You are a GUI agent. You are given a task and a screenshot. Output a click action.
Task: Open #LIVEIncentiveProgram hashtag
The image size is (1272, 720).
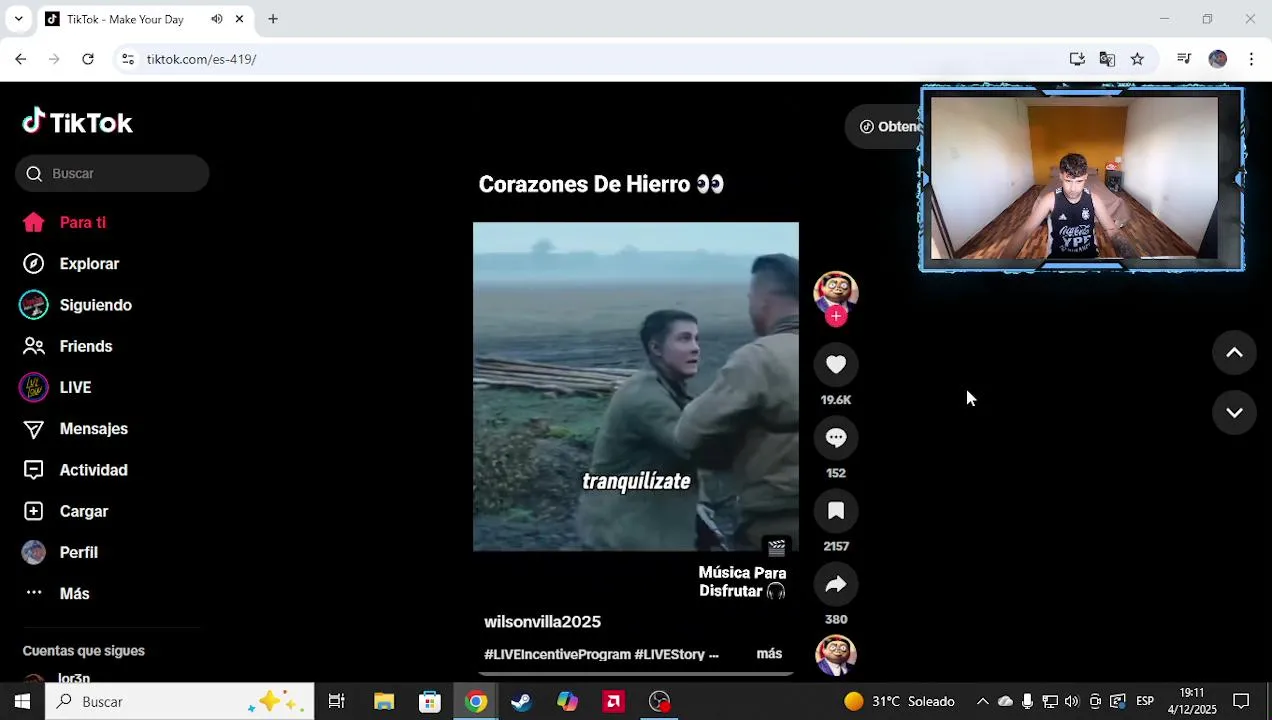(x=557, y=654)
